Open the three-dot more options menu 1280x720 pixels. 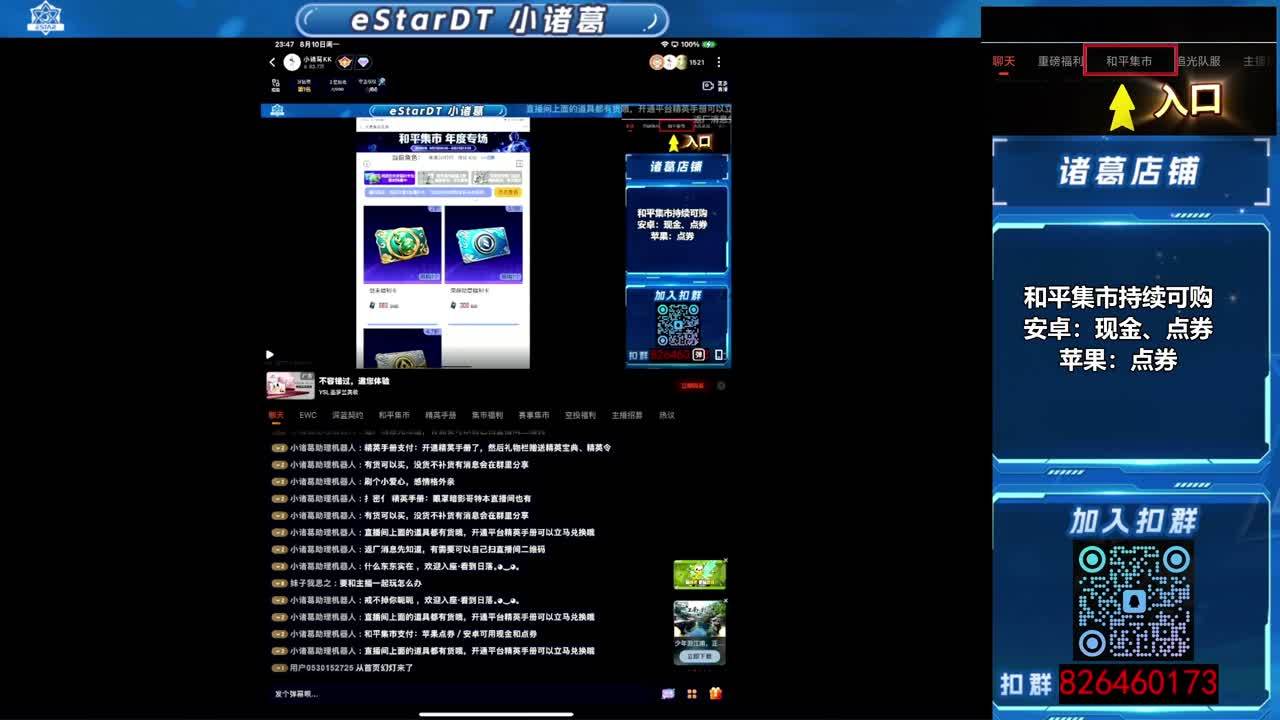718,62
